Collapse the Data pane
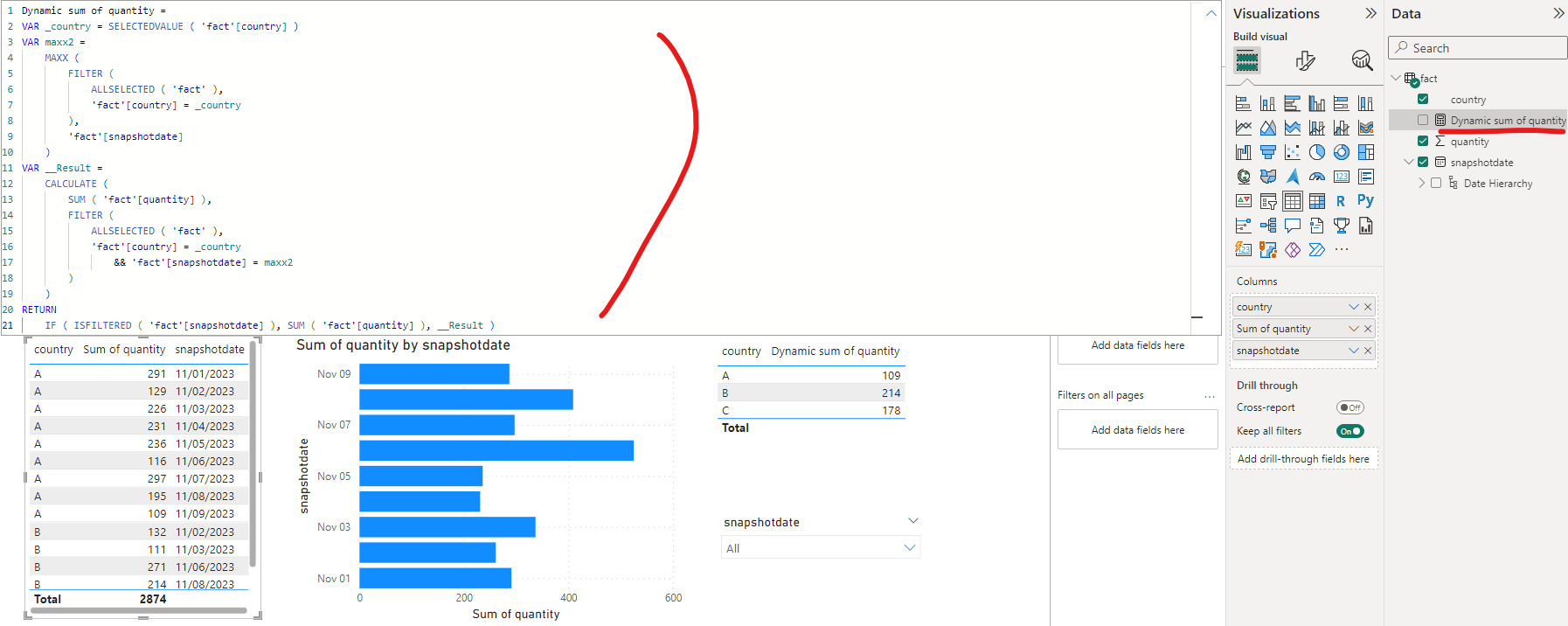Viewport: 1568px width, 626px height. pos(1558,13)
